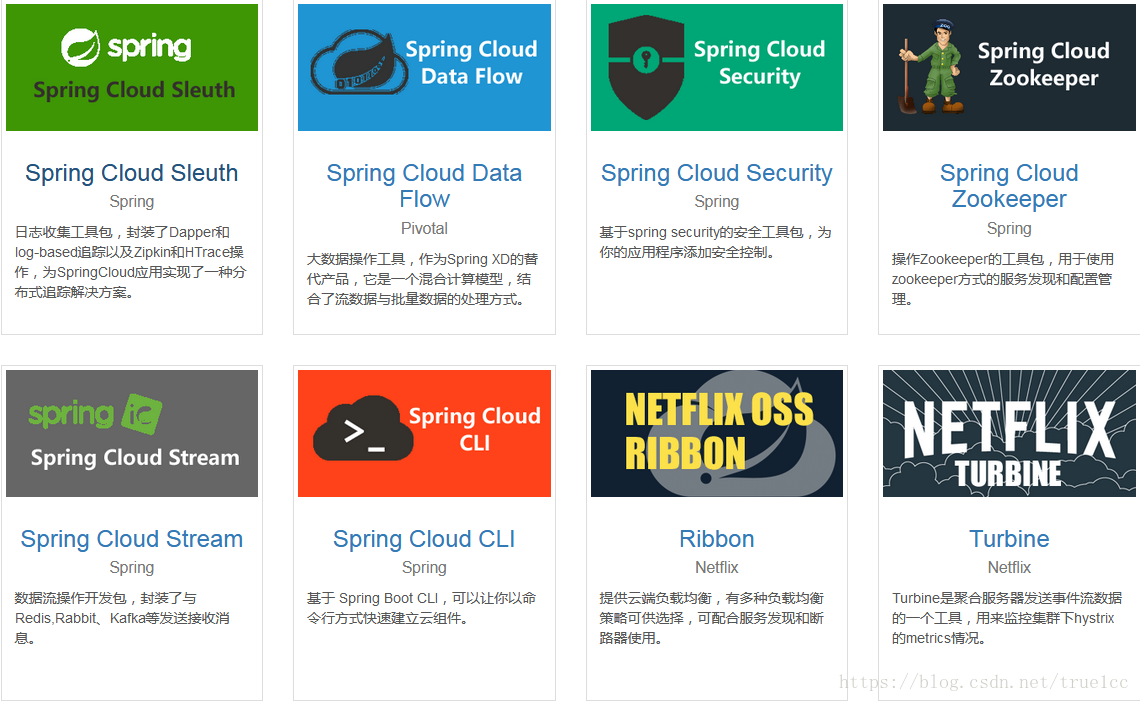The image size is (1140, 702).
Task: Click the shield keyhole icon in Security banner
Action: (x=646, y=67)
